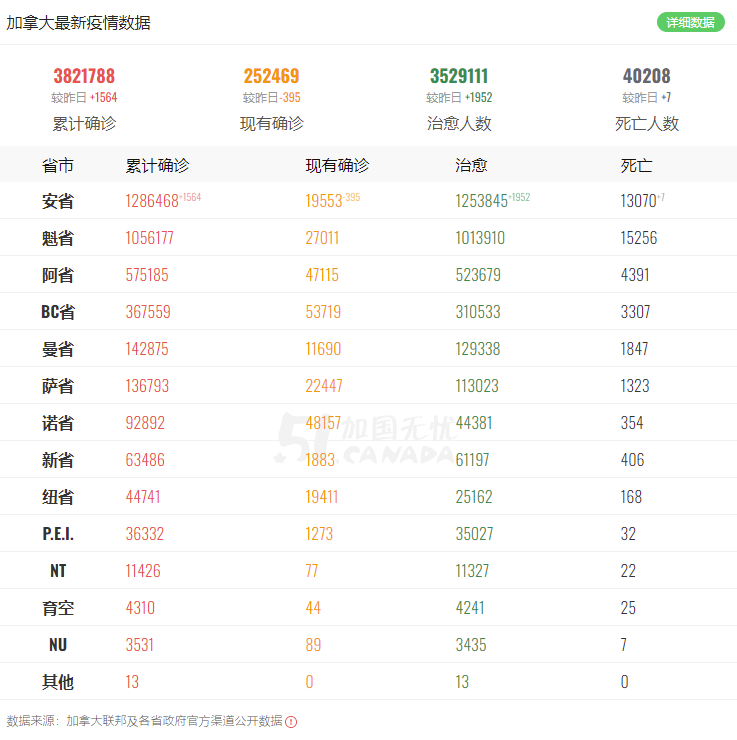The image size is (737, 740).
Task: Click 育空 cumulative cases 4310
Action: pyautogui.click(x=140, y=608)
